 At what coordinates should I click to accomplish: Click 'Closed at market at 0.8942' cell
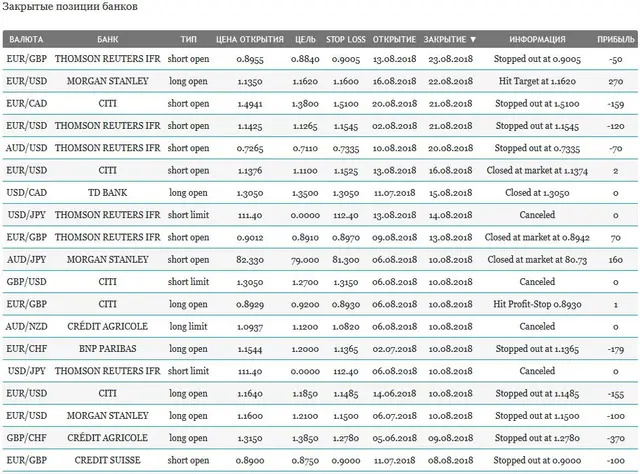537,237
